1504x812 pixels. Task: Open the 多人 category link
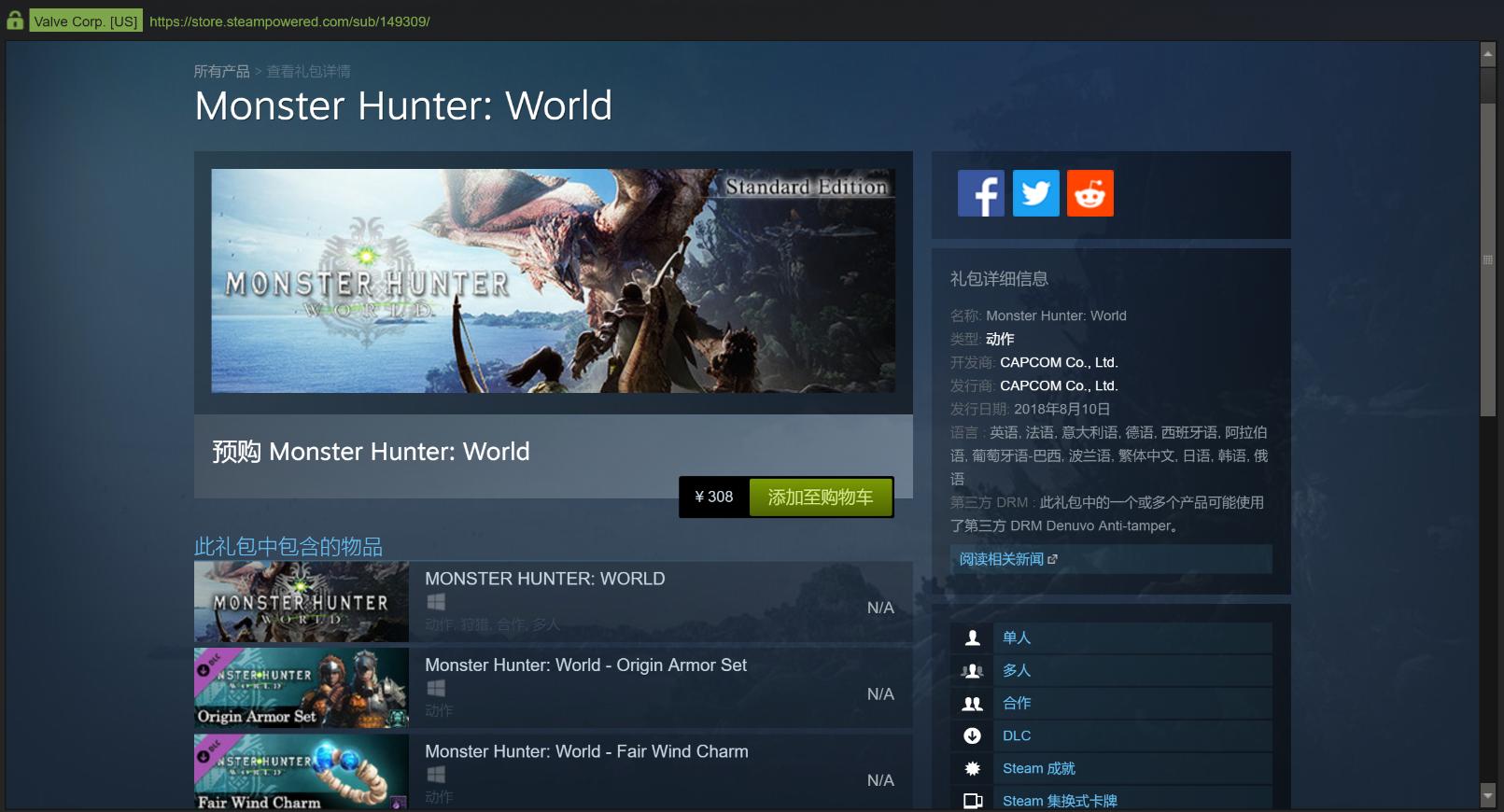pyautogui.click(x=1017, y=670)
